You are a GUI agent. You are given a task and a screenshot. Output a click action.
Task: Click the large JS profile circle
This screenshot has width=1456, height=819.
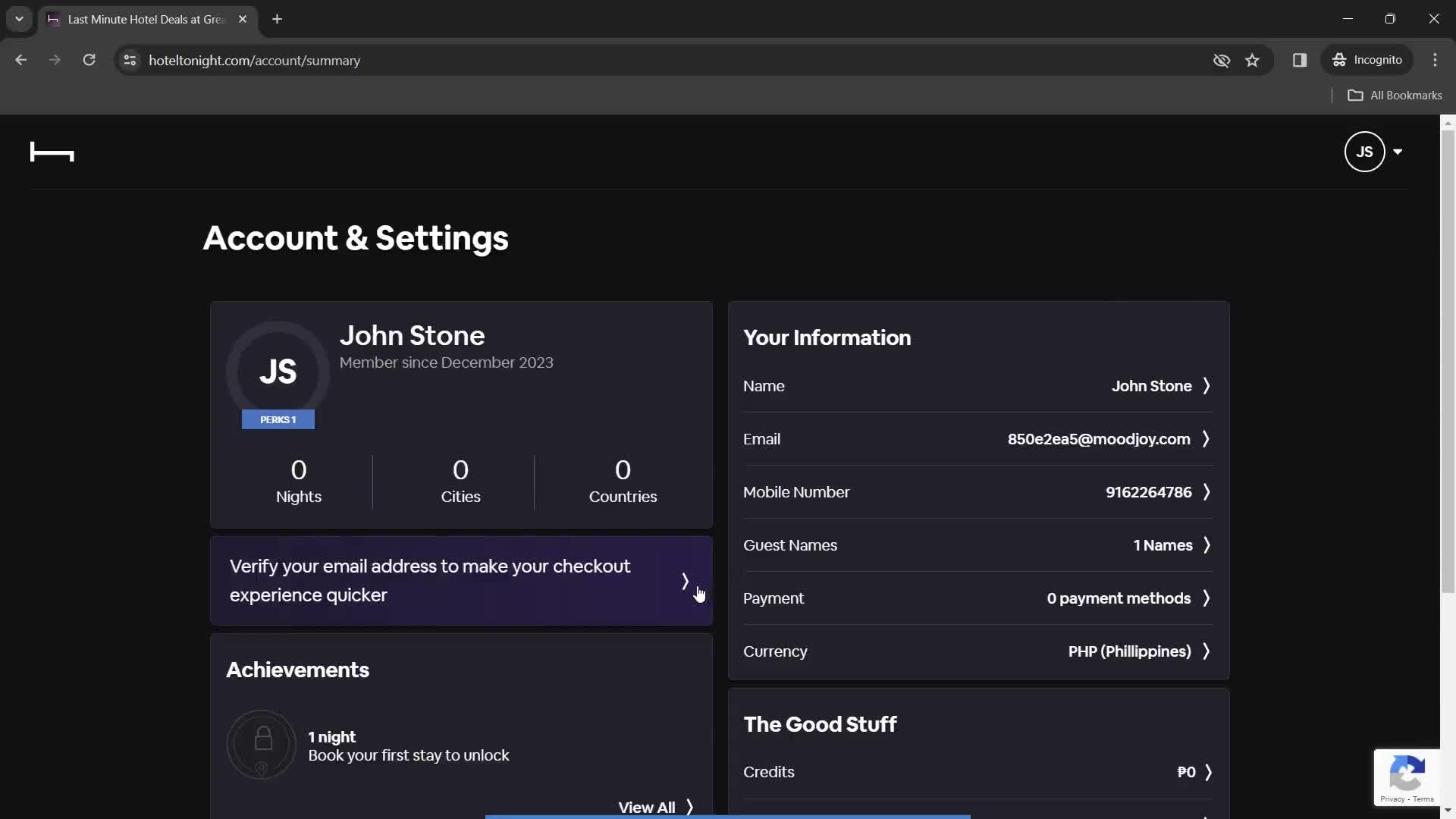(x=278, y=372)
